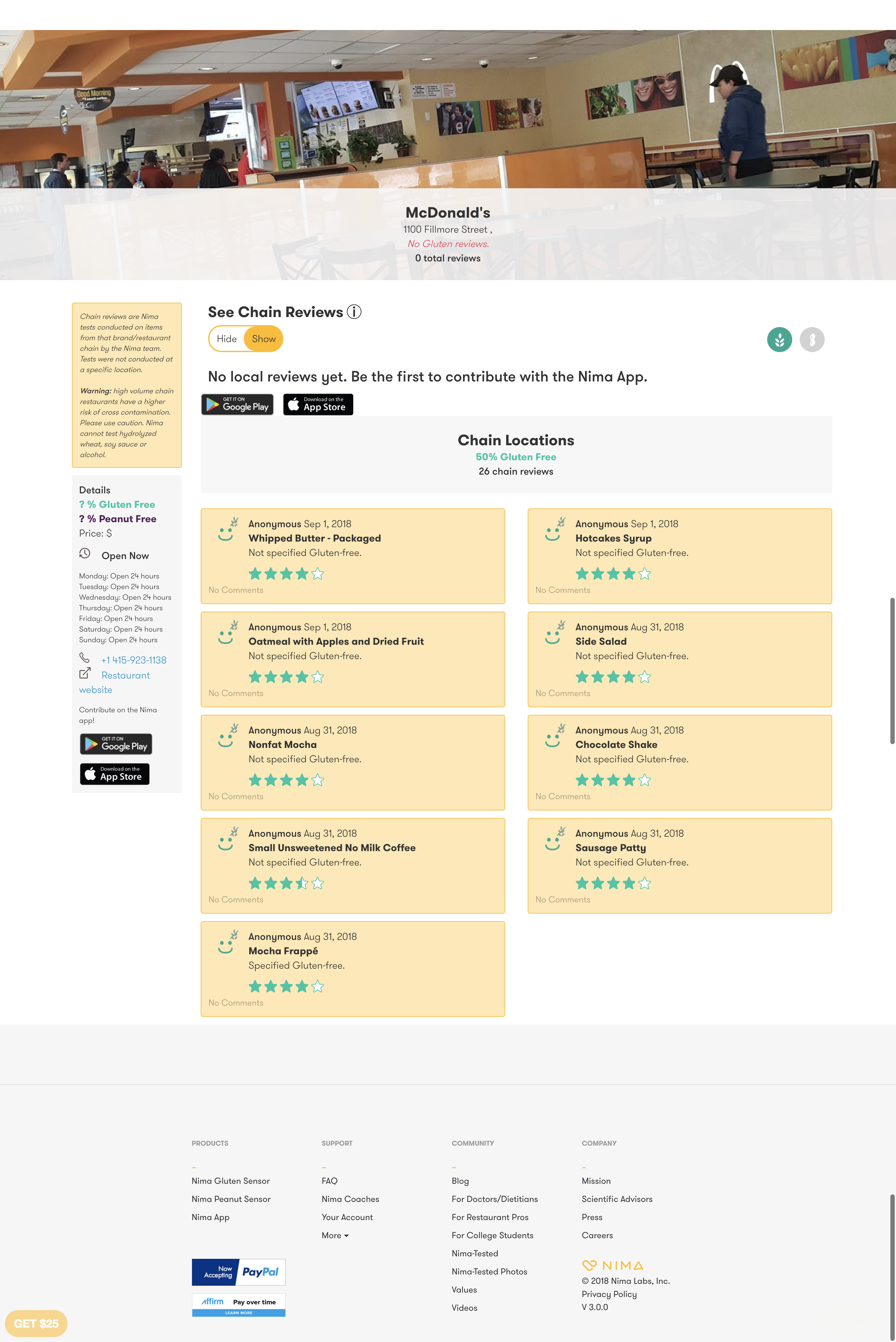
Task: Call phone number +1 415-923-1138
Action: click(134, 660)
